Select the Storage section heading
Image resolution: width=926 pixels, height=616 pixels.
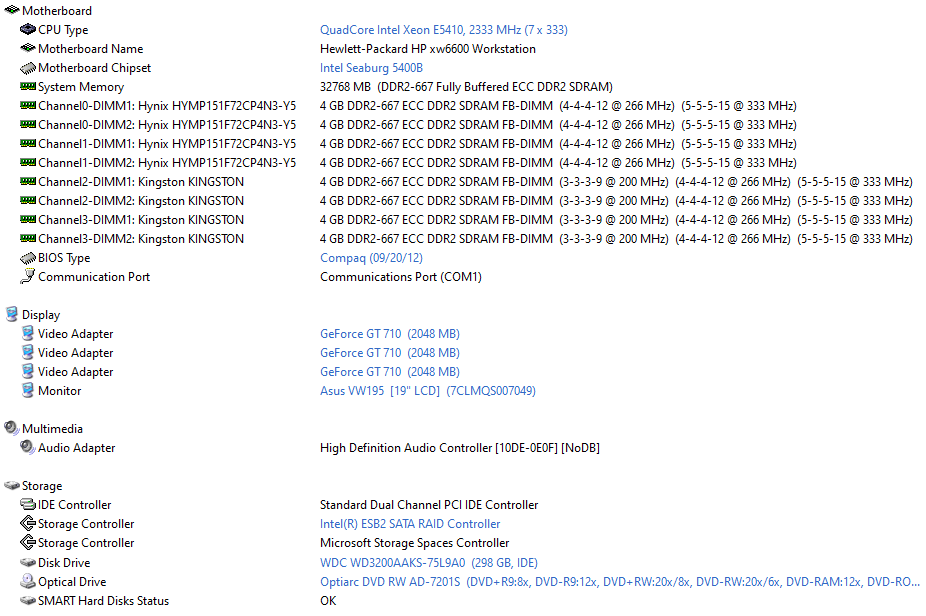pos(42,486)
